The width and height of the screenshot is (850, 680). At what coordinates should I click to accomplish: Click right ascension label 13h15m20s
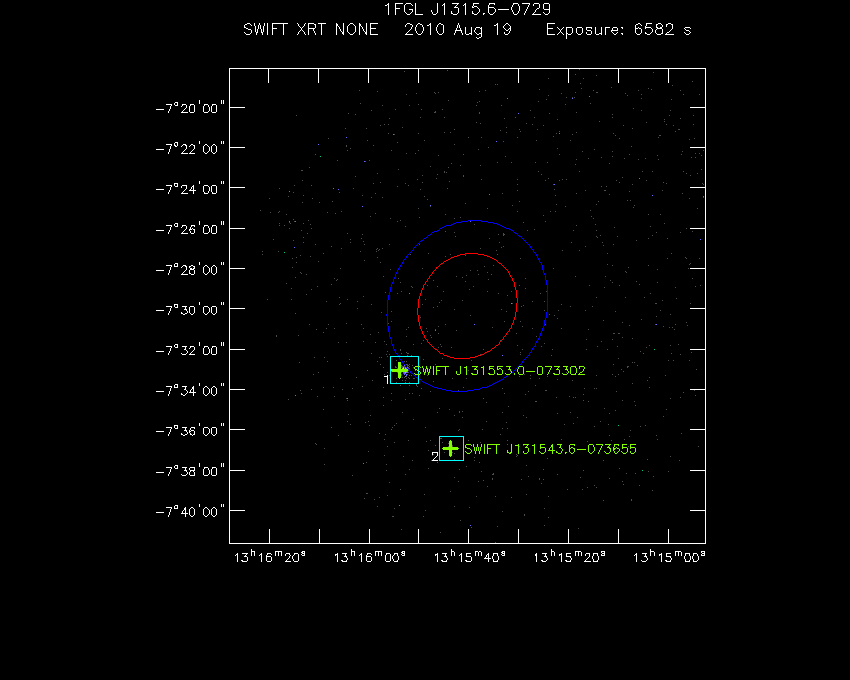569,557
